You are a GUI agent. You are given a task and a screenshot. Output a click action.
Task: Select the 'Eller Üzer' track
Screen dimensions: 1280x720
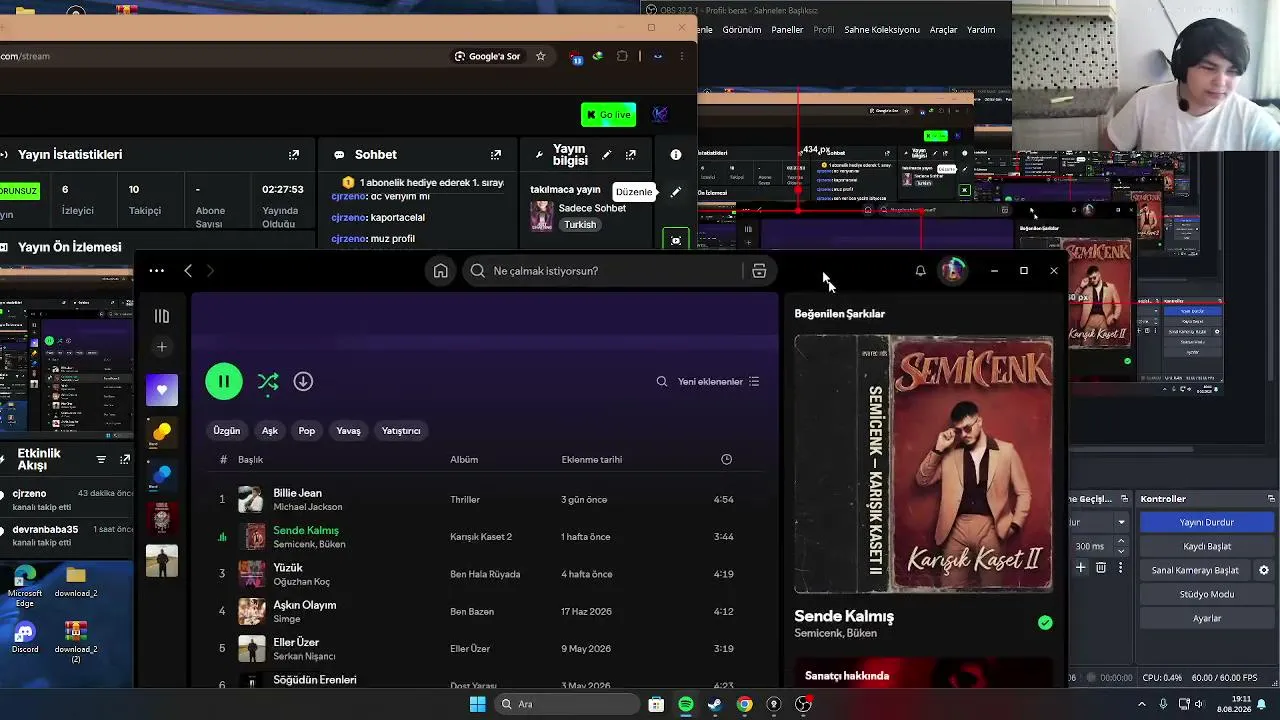click(296, 642)
